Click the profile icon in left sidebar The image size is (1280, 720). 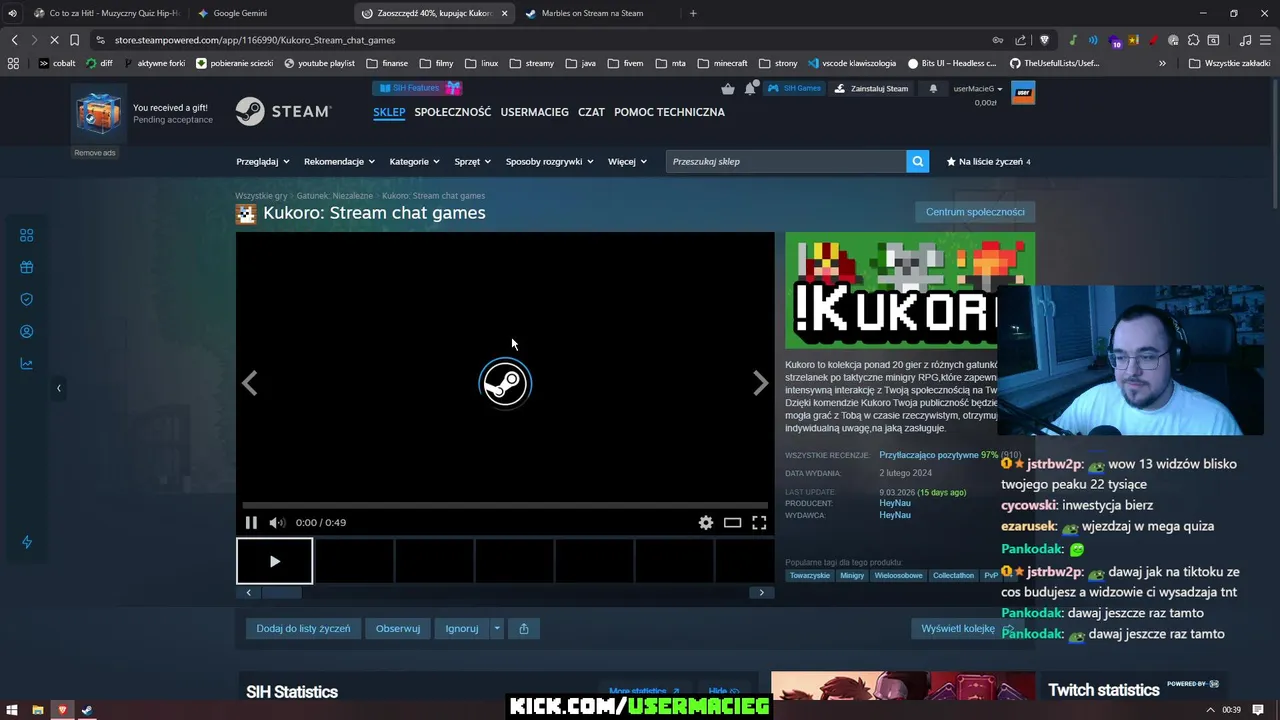27,331
